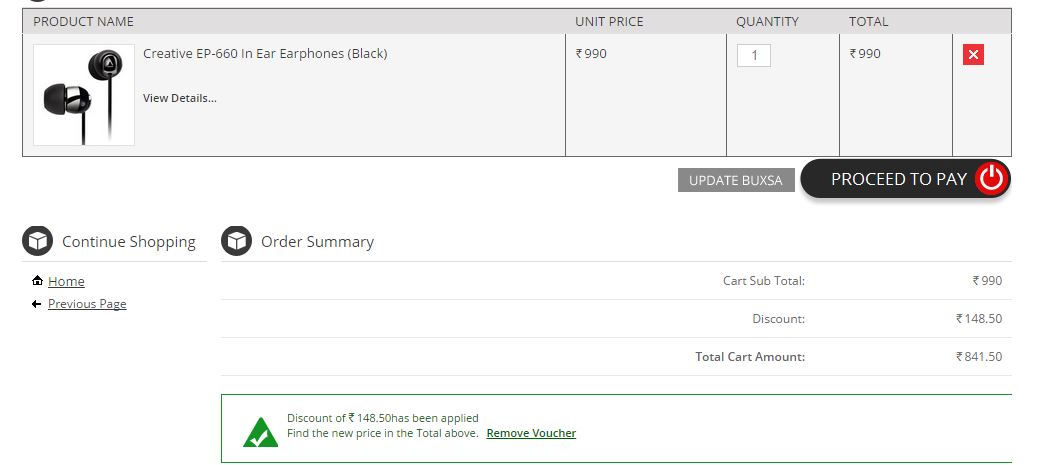Click the small house icon next to Home

pos(37,281)
